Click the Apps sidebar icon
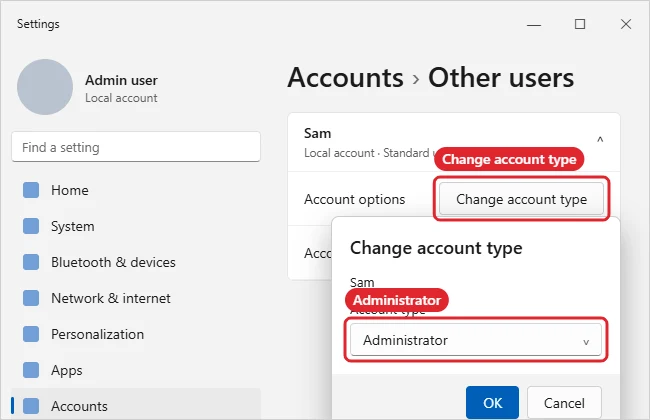650x420 pixels. 31,370
